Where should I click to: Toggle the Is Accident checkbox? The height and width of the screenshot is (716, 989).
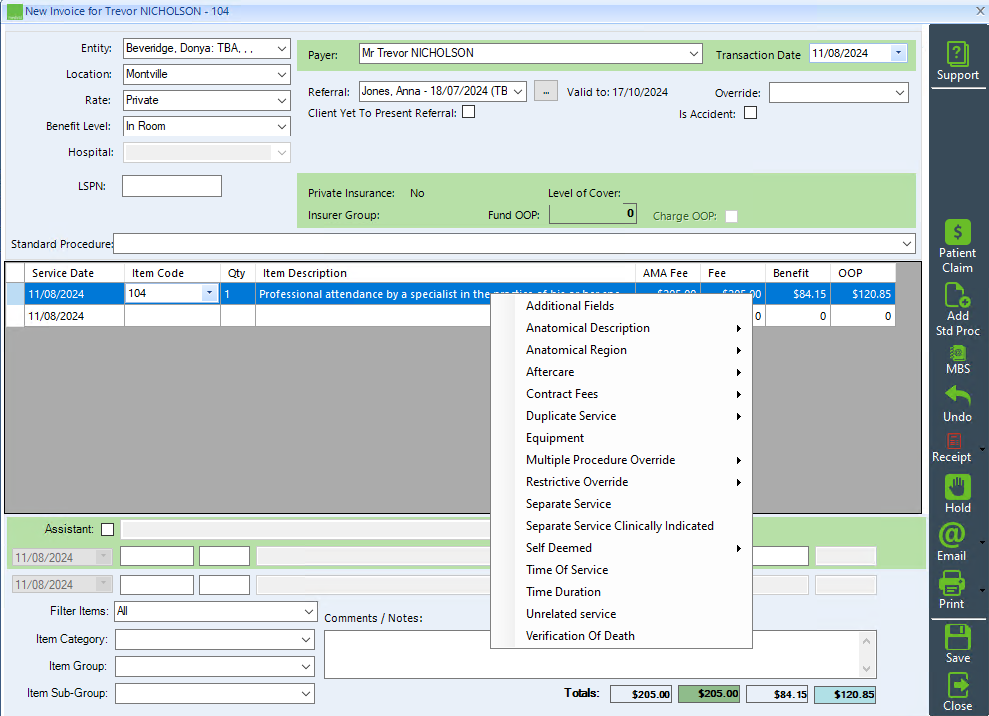point(751,113)
